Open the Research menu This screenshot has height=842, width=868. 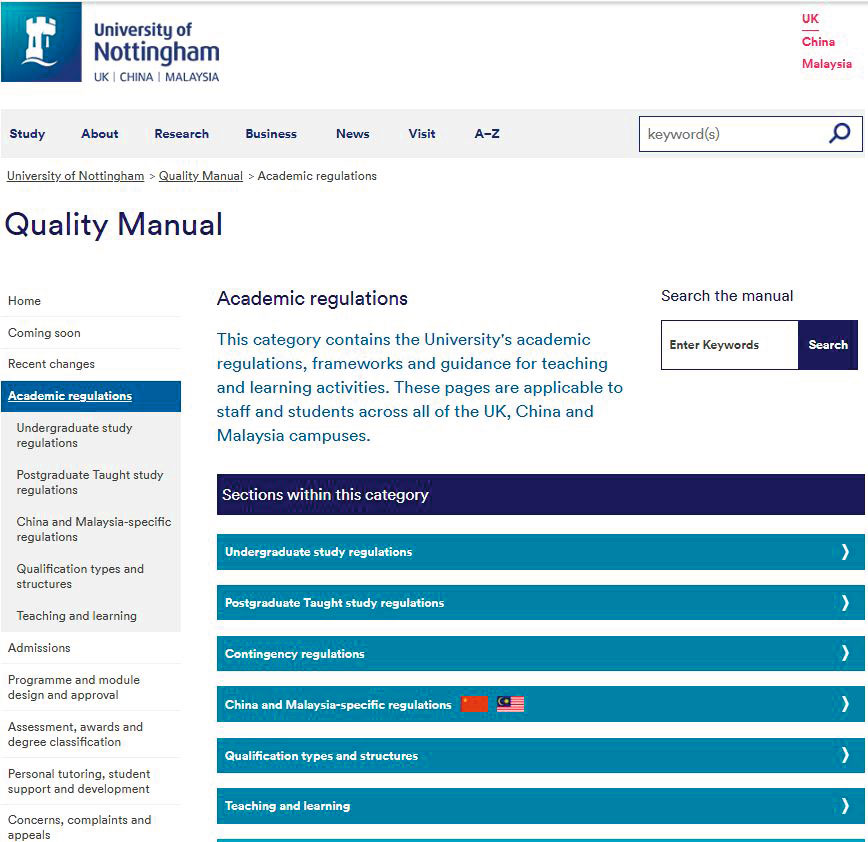point(182,134)
